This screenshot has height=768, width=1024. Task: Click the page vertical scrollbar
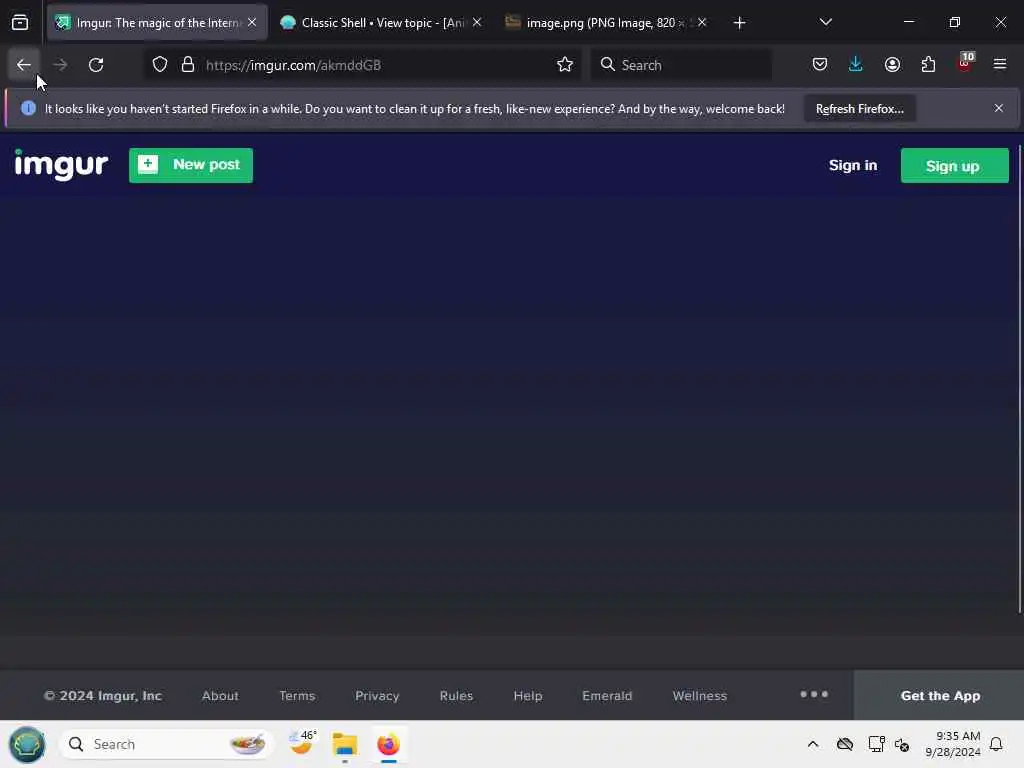pyautogui.click(x=1019, y=379)
